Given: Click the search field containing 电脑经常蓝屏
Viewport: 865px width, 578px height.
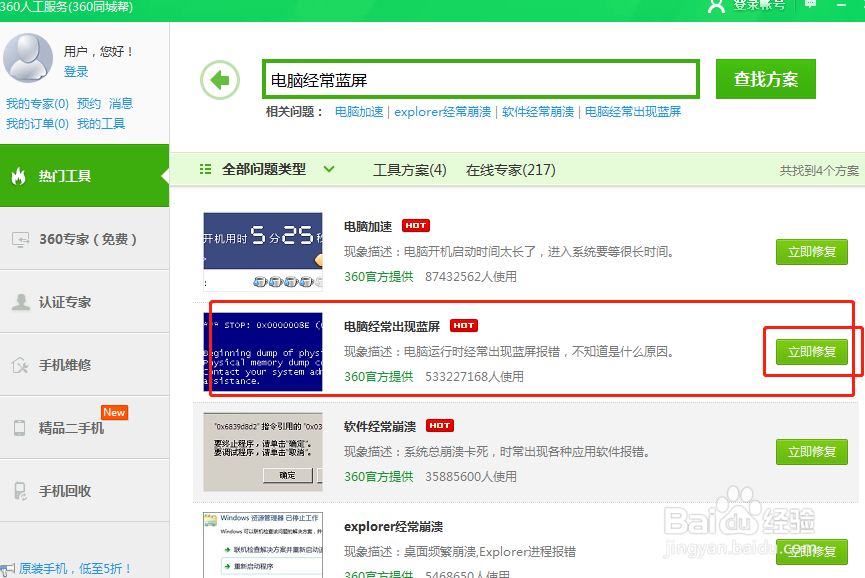Looking at the screenshot, I should pyautogui.click(x=480, y=80).
